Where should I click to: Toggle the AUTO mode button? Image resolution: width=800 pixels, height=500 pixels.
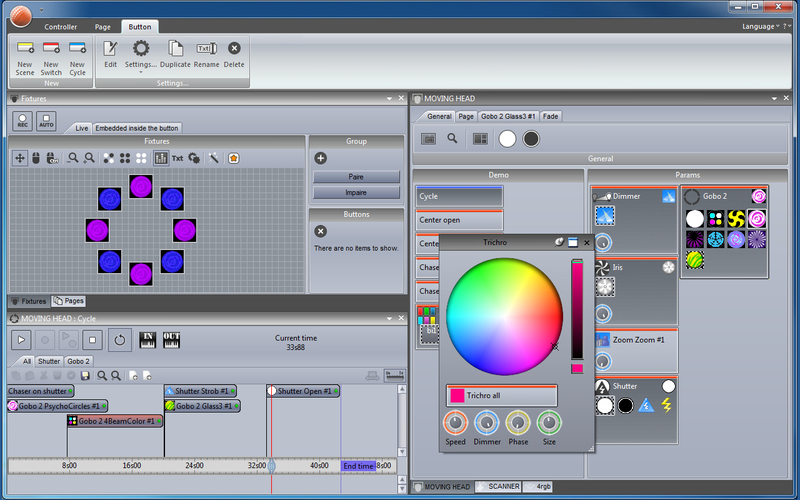click(46, 121)
